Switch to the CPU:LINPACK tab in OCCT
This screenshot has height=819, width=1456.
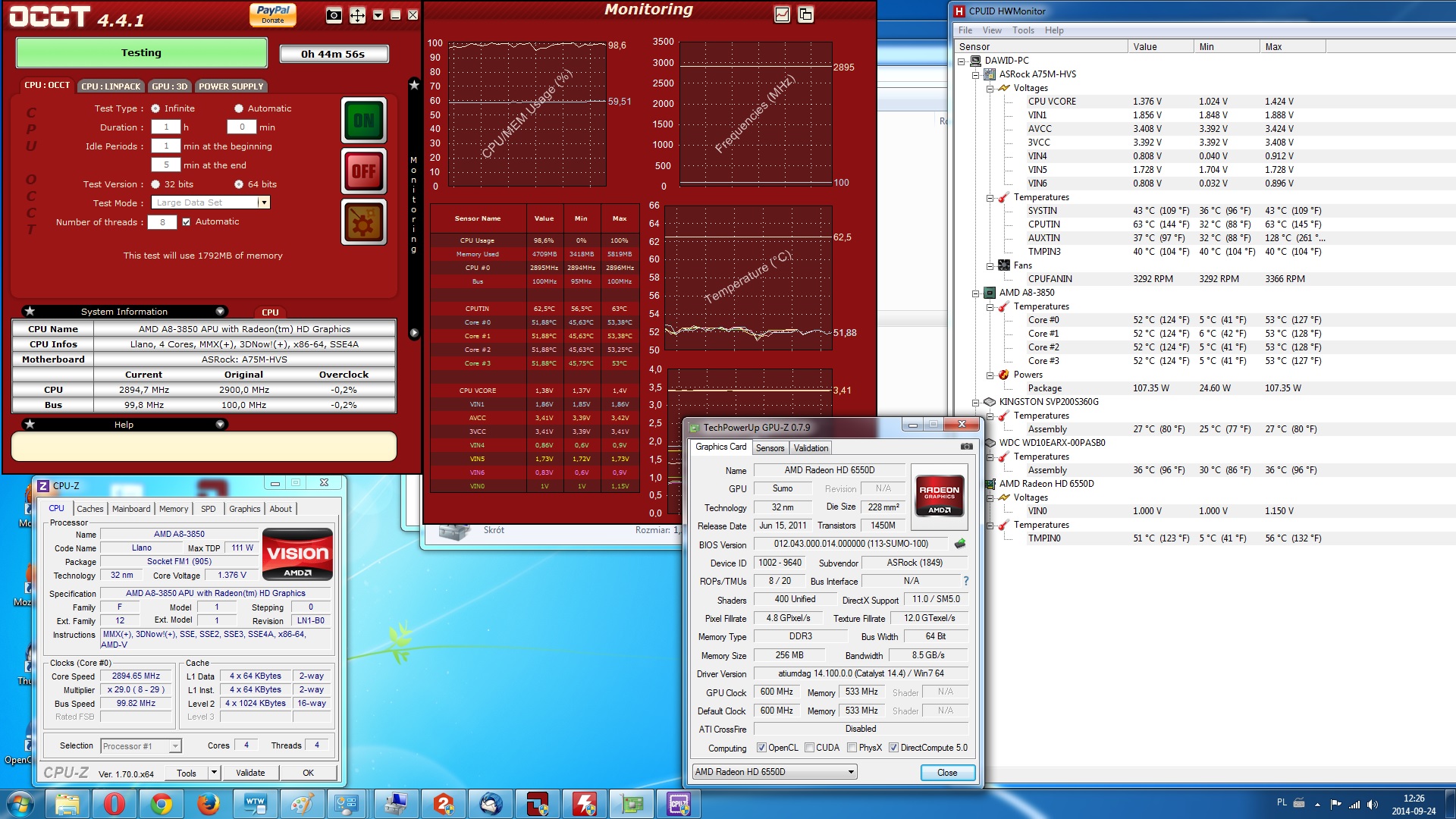pyautogui.click(x=109, y=86)
